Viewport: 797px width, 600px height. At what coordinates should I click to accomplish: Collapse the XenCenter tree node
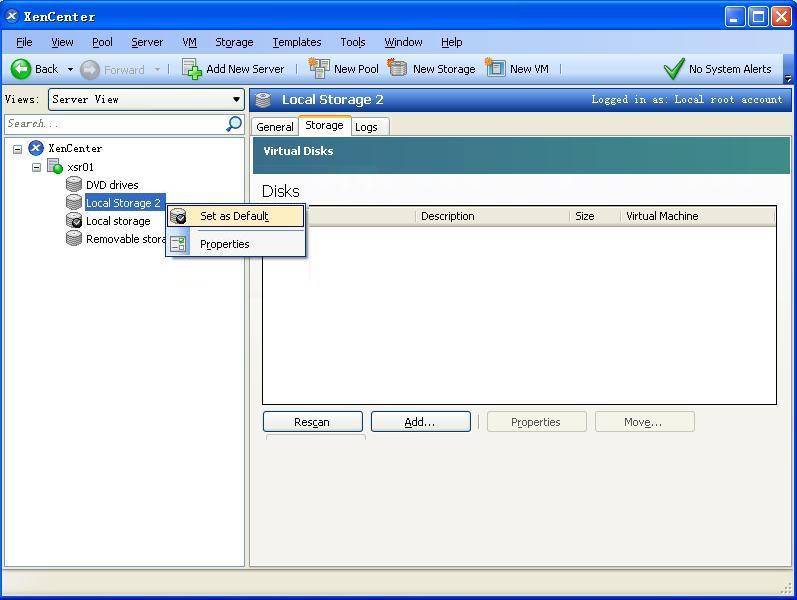point(18,149)
